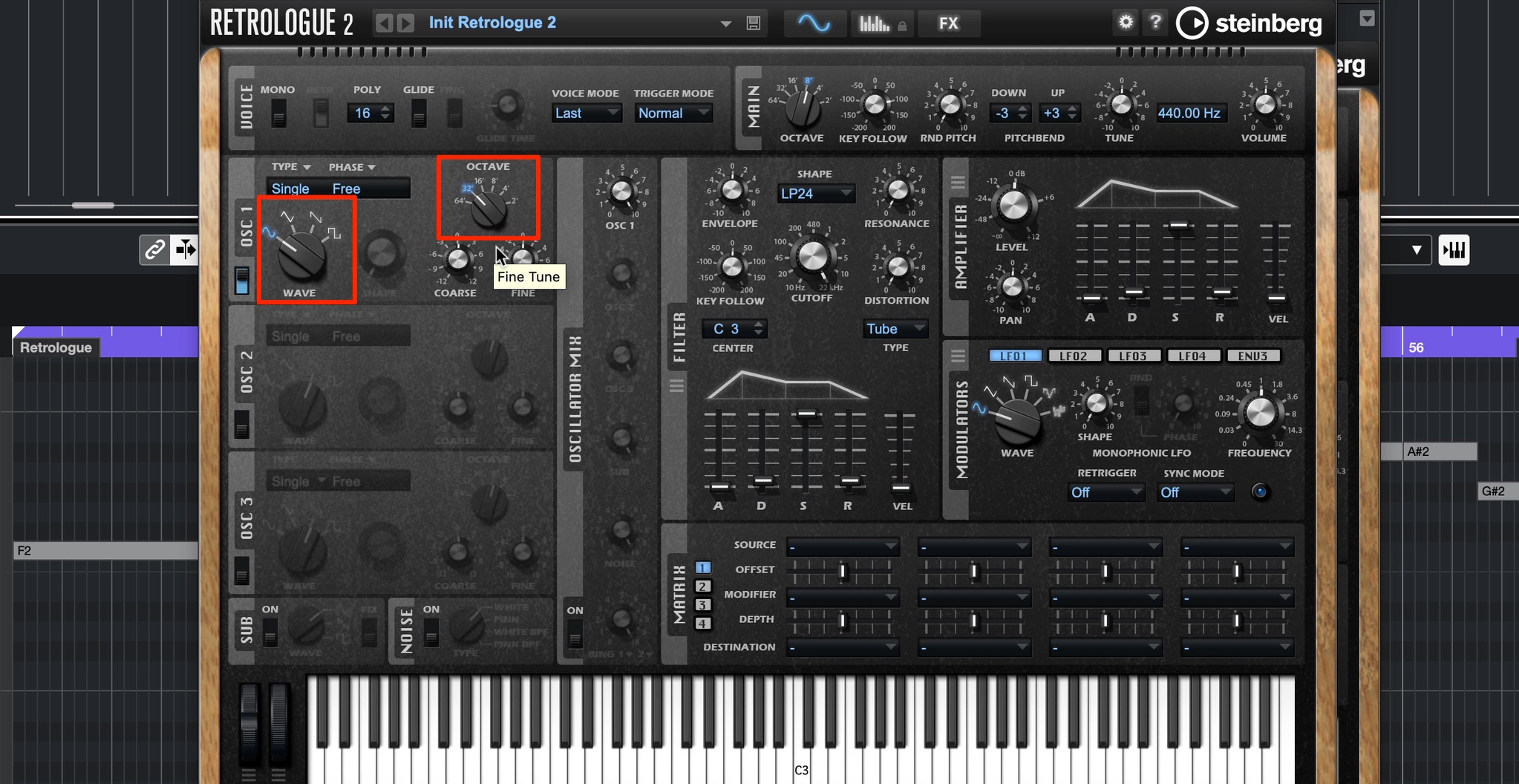The image size is (1519, 784).
Task: Open the synth page wave icon
Action: [x=814, y=23]
